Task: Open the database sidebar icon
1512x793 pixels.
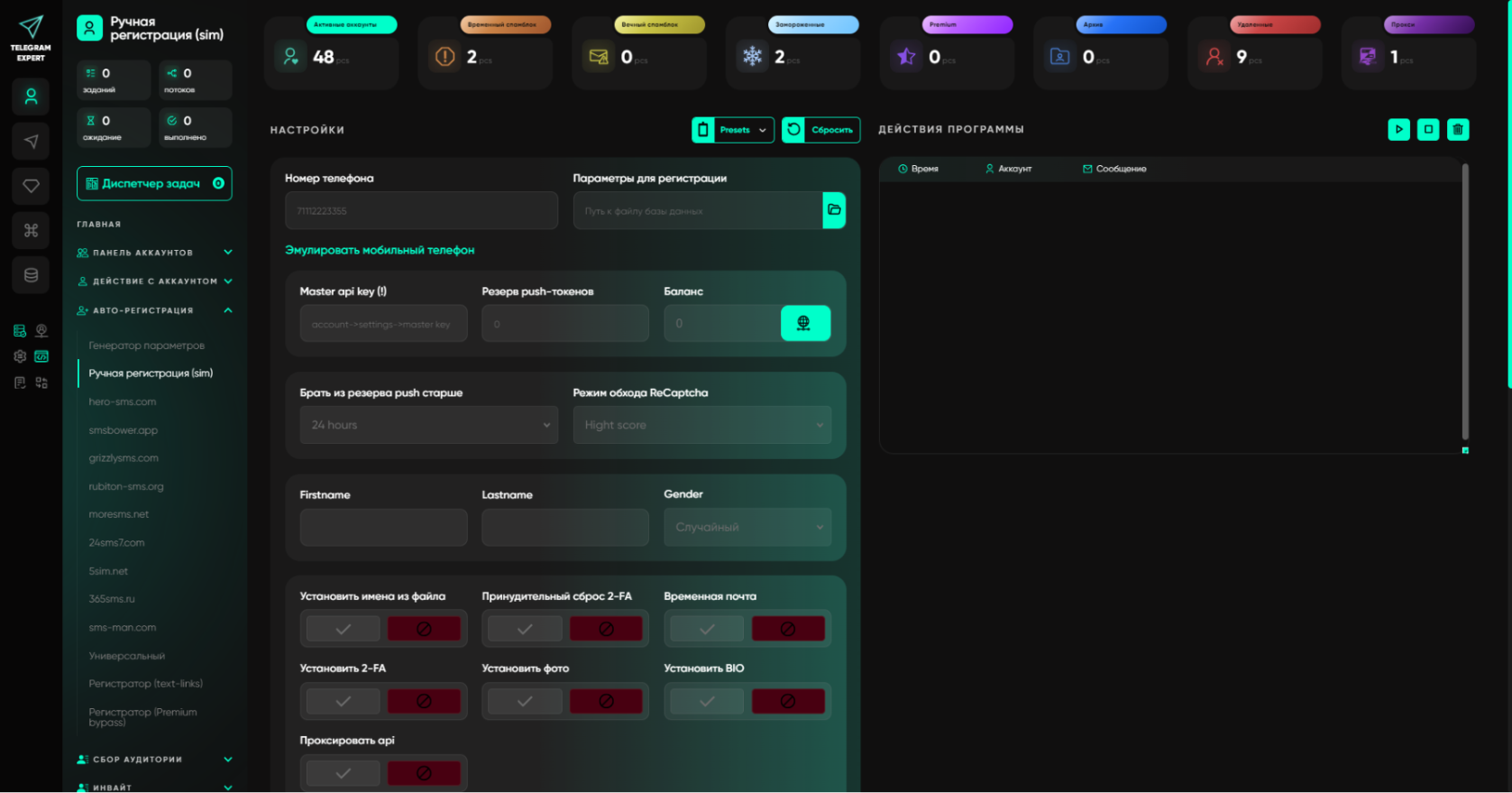Action: point(31,275)
